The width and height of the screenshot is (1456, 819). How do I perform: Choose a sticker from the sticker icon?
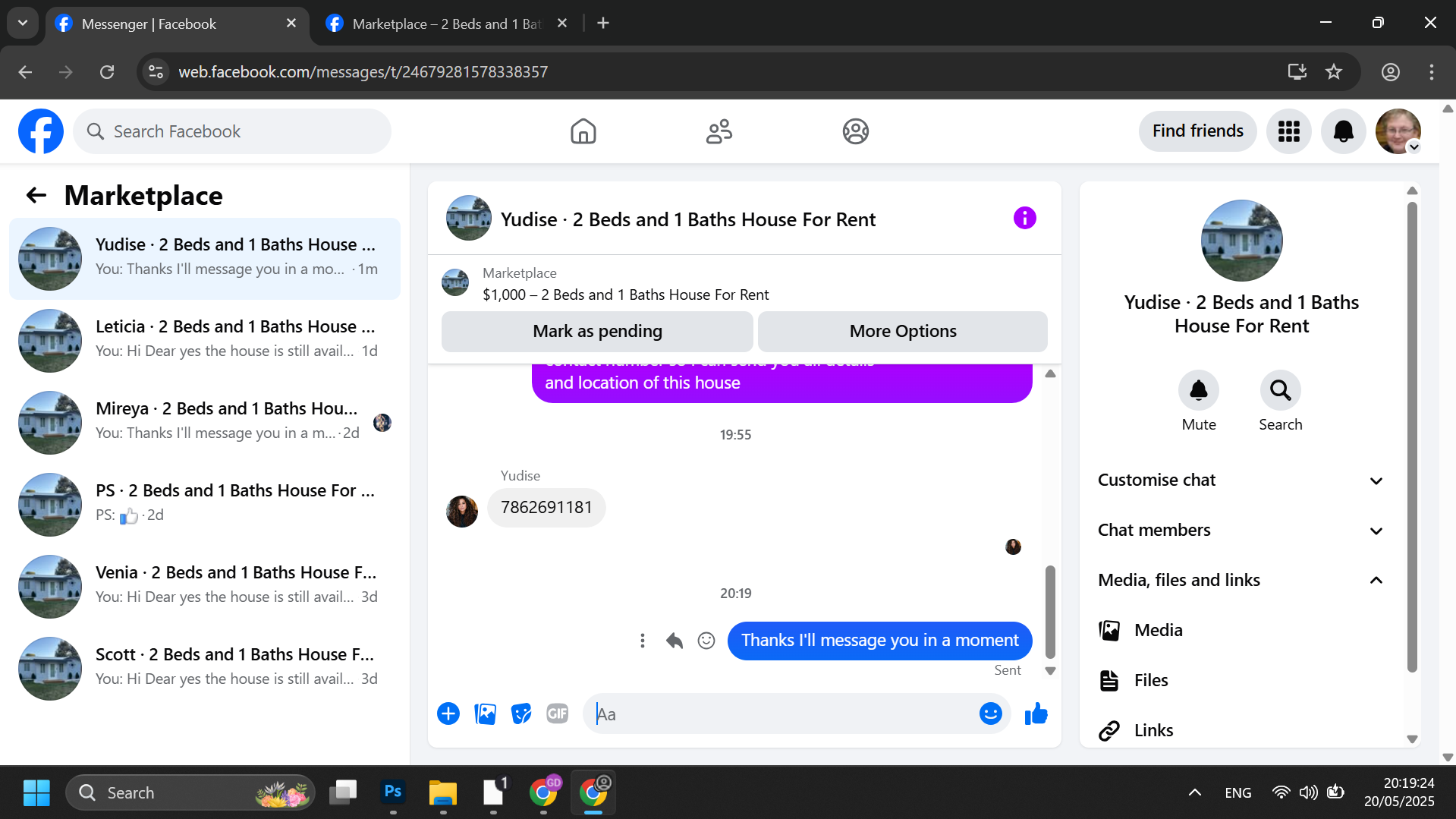521,713
